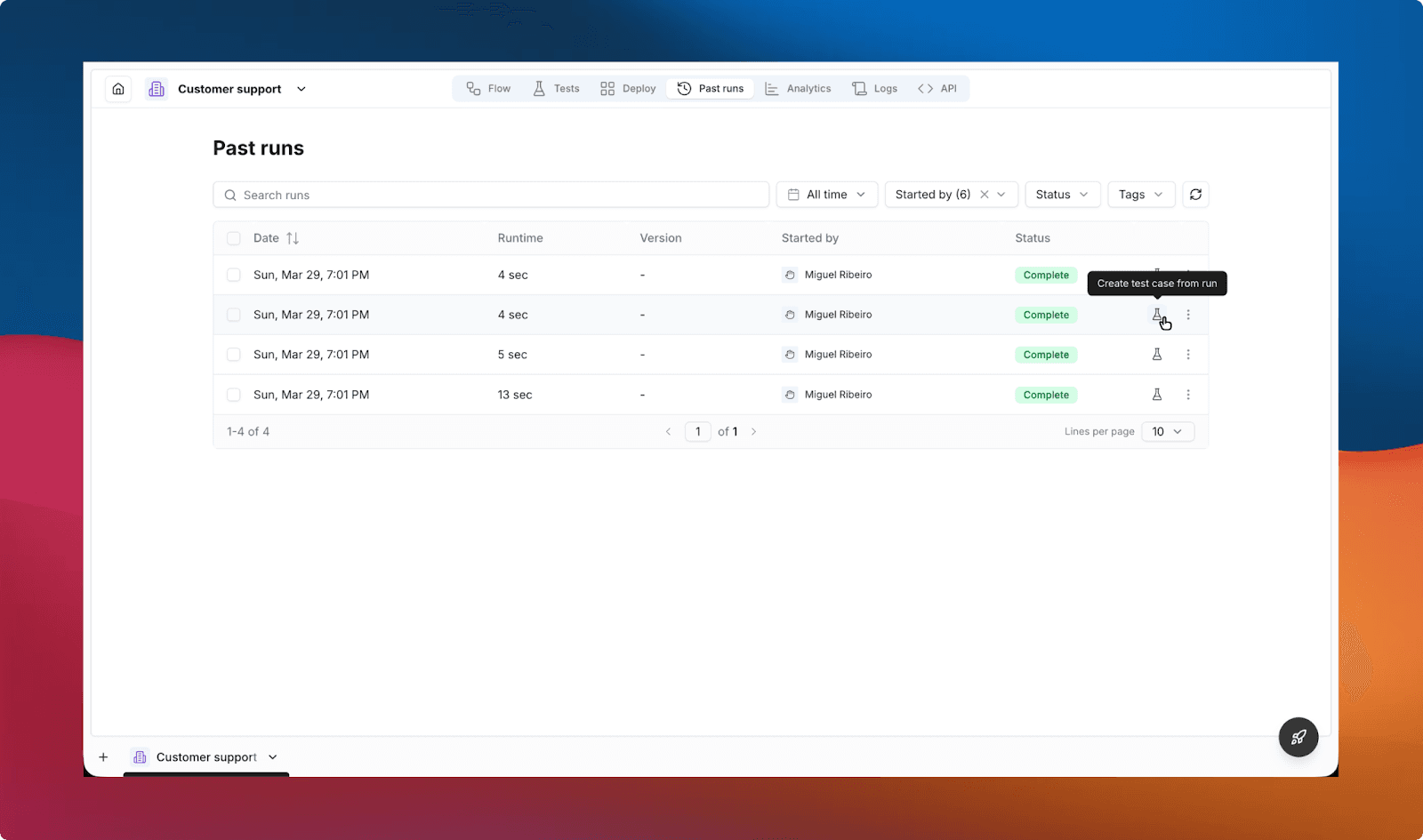Open the run with 5 sec runtime
This screenshot has height=840, width=1423.
point(711,355)
